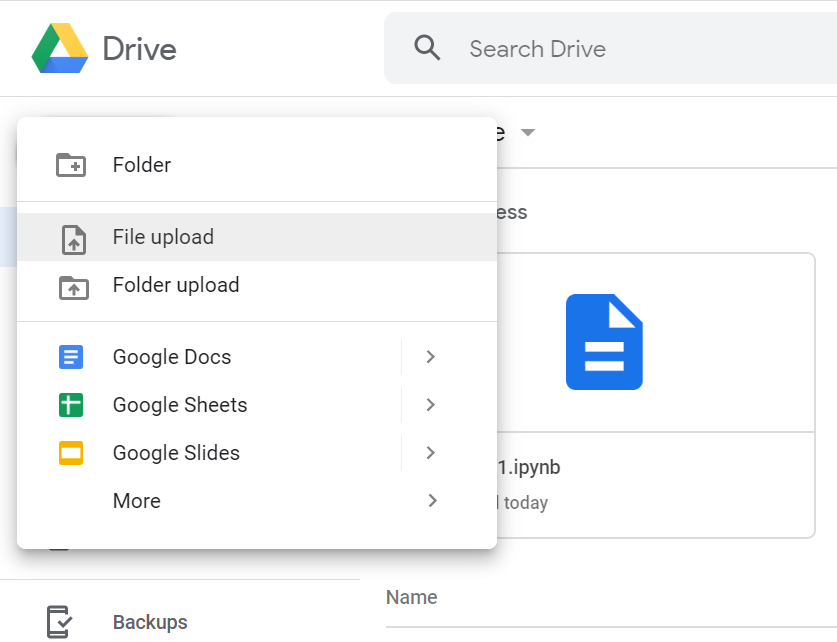This screenshot has height=642, width=837.
Task: Open More menu options
Action: point(137,501)
